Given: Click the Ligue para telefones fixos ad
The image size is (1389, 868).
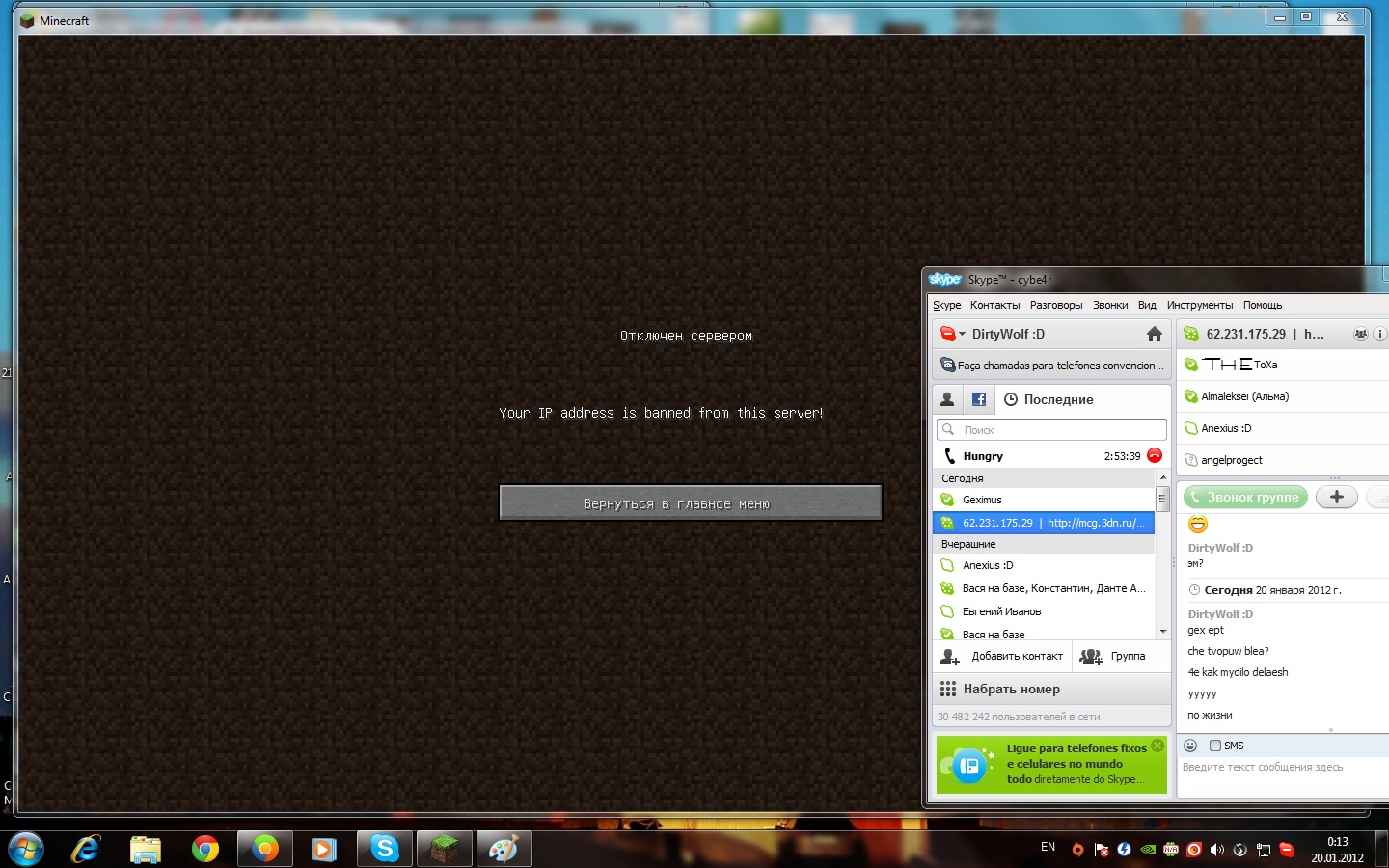Looking at the screenshot, I should [x=1051, y=764].
